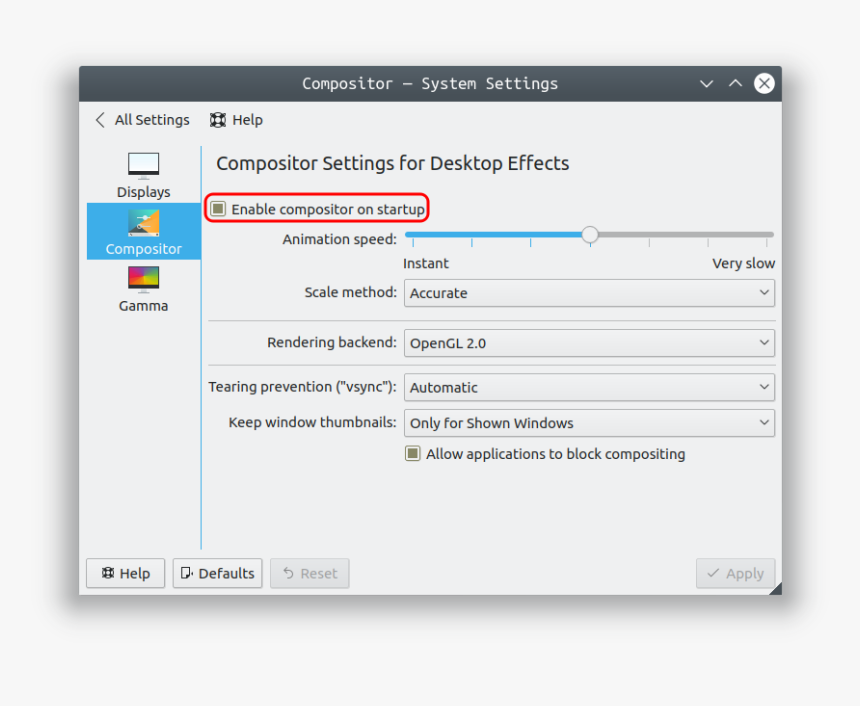Open the Keep window thumbnails dropdown
This screenshot has height=706, width=860.
coord(588,422)
